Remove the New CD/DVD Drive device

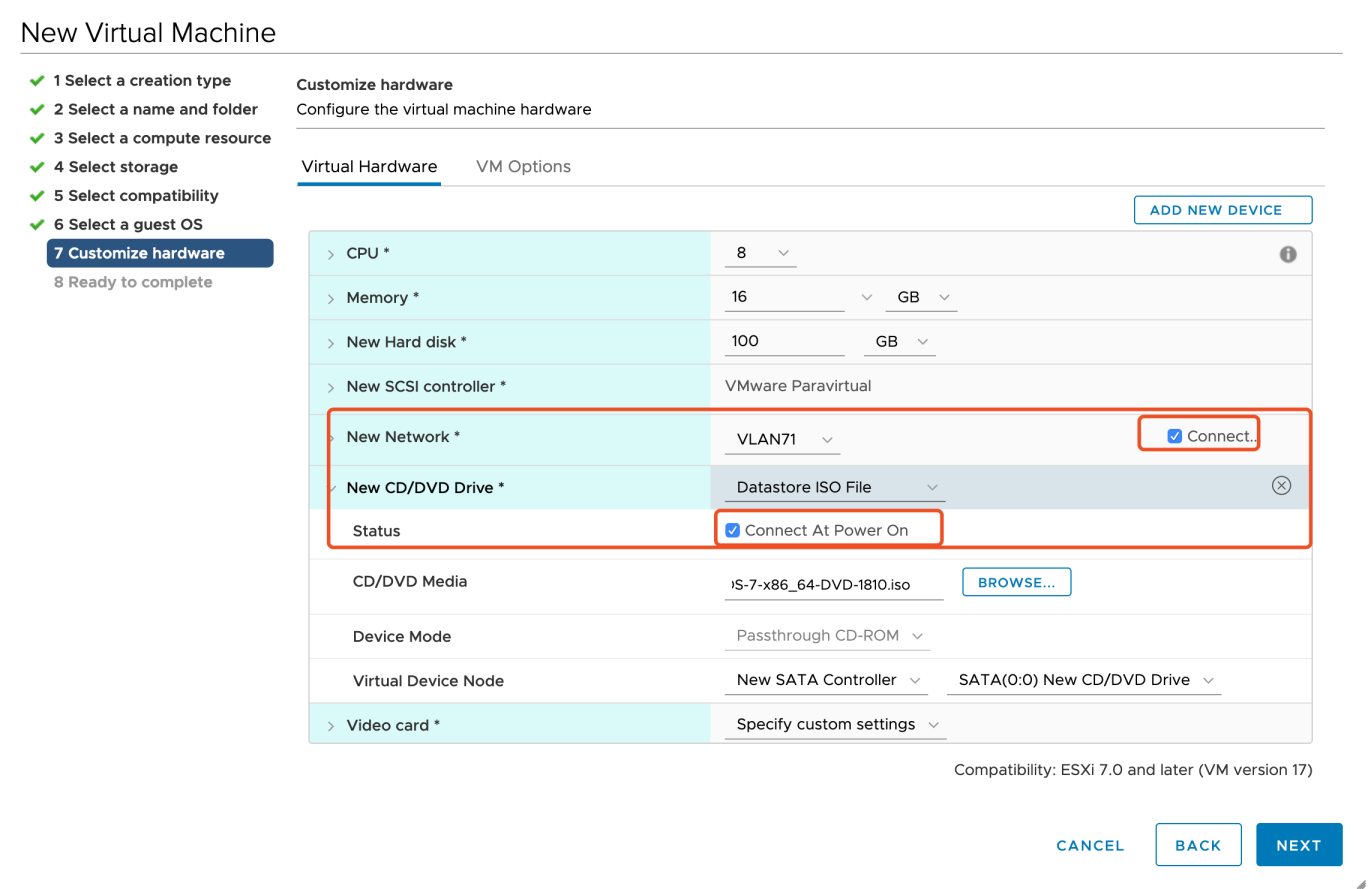tap(1281, 485)
